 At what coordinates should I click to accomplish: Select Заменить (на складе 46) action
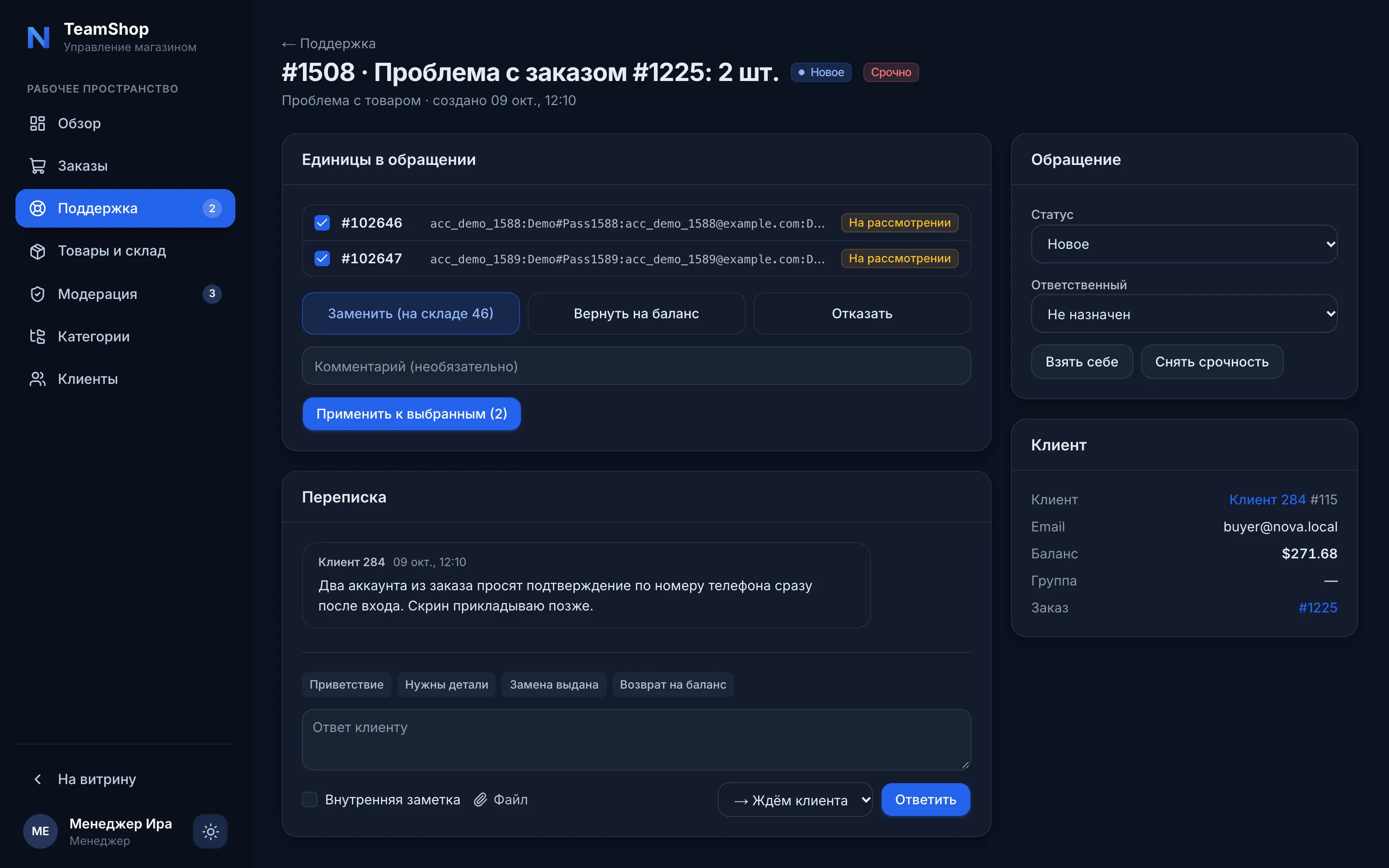[x=410, y=313]
